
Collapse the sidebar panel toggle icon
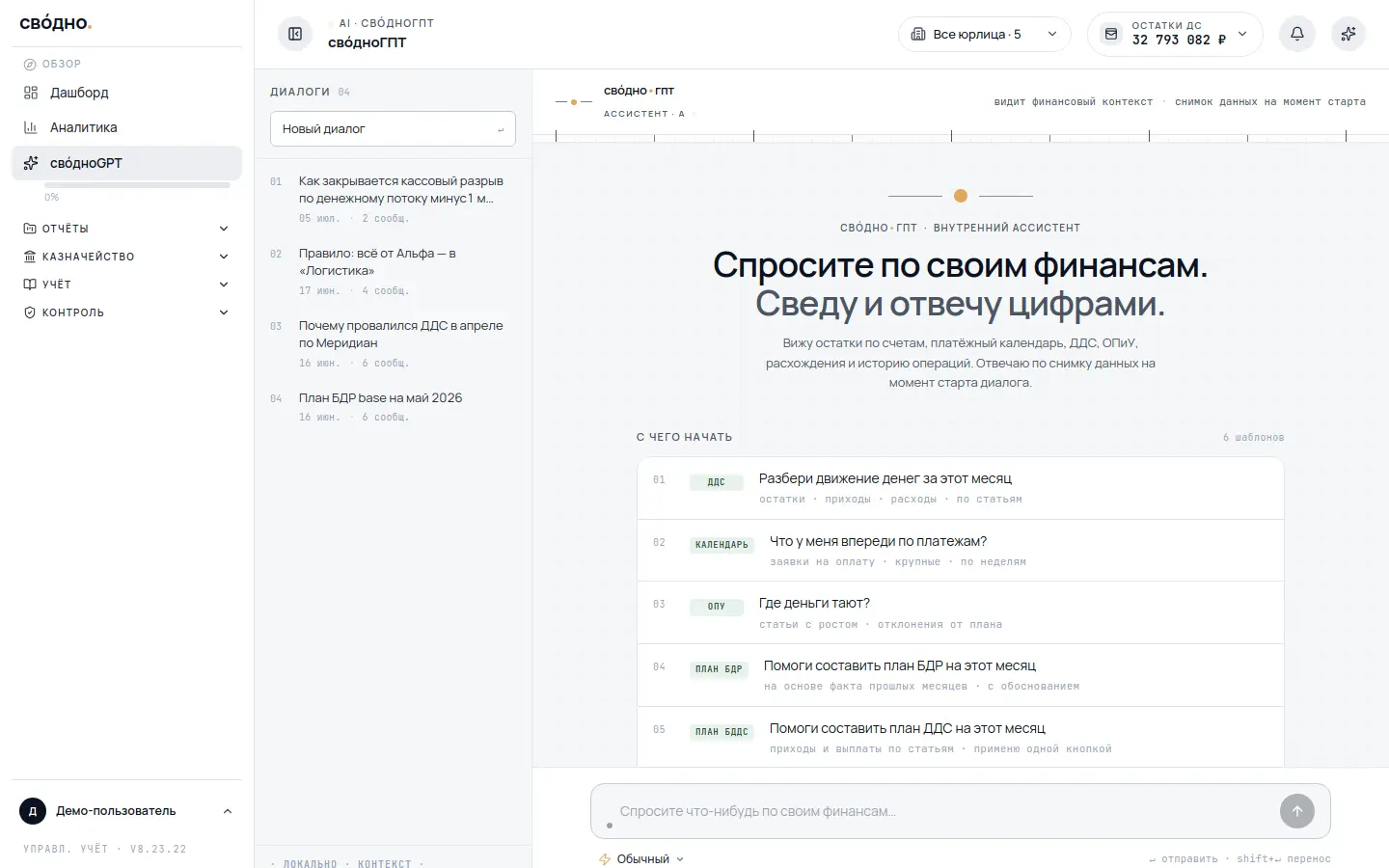pos(295,34)
